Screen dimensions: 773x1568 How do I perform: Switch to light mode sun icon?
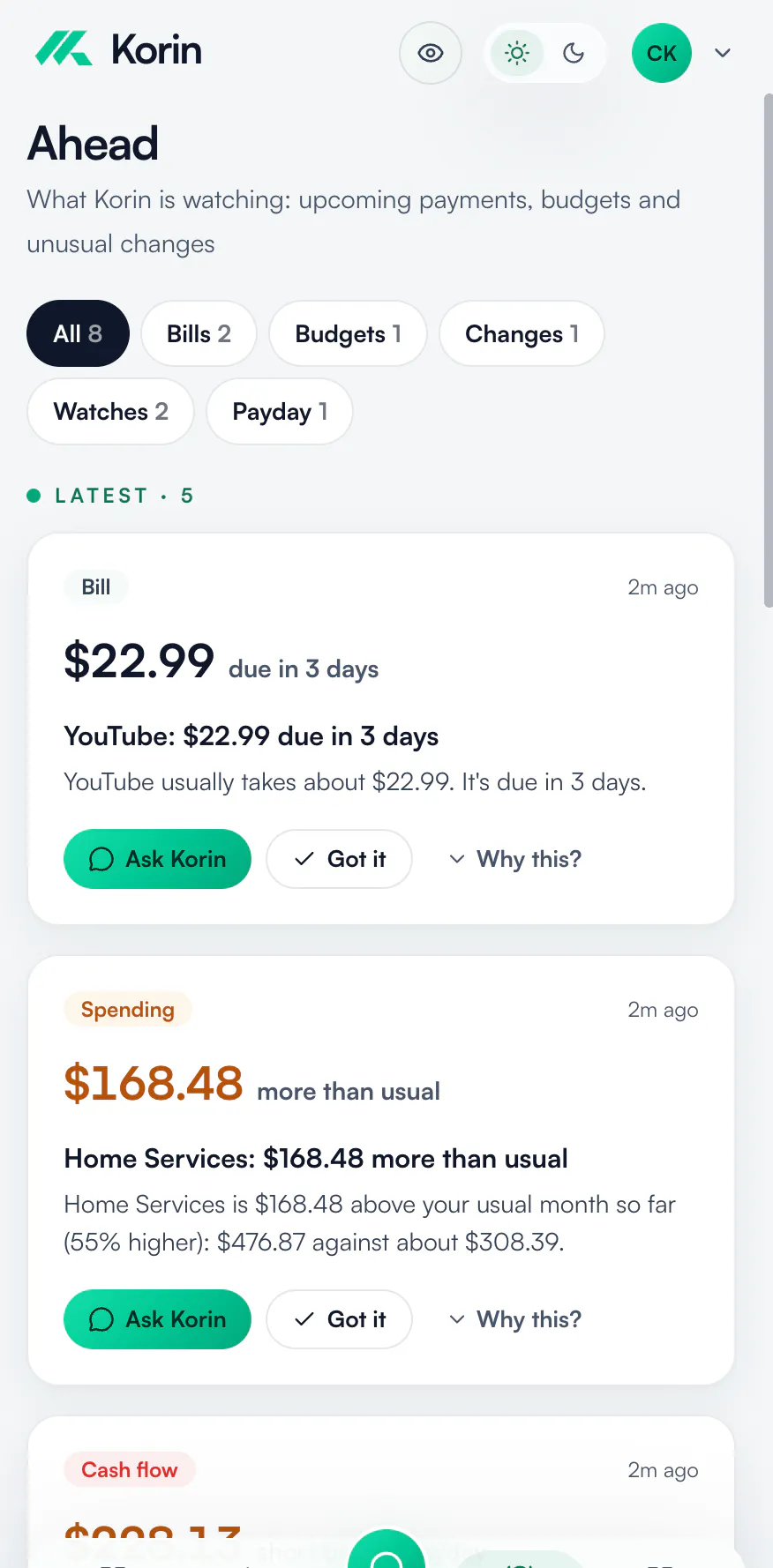point(517,53)
